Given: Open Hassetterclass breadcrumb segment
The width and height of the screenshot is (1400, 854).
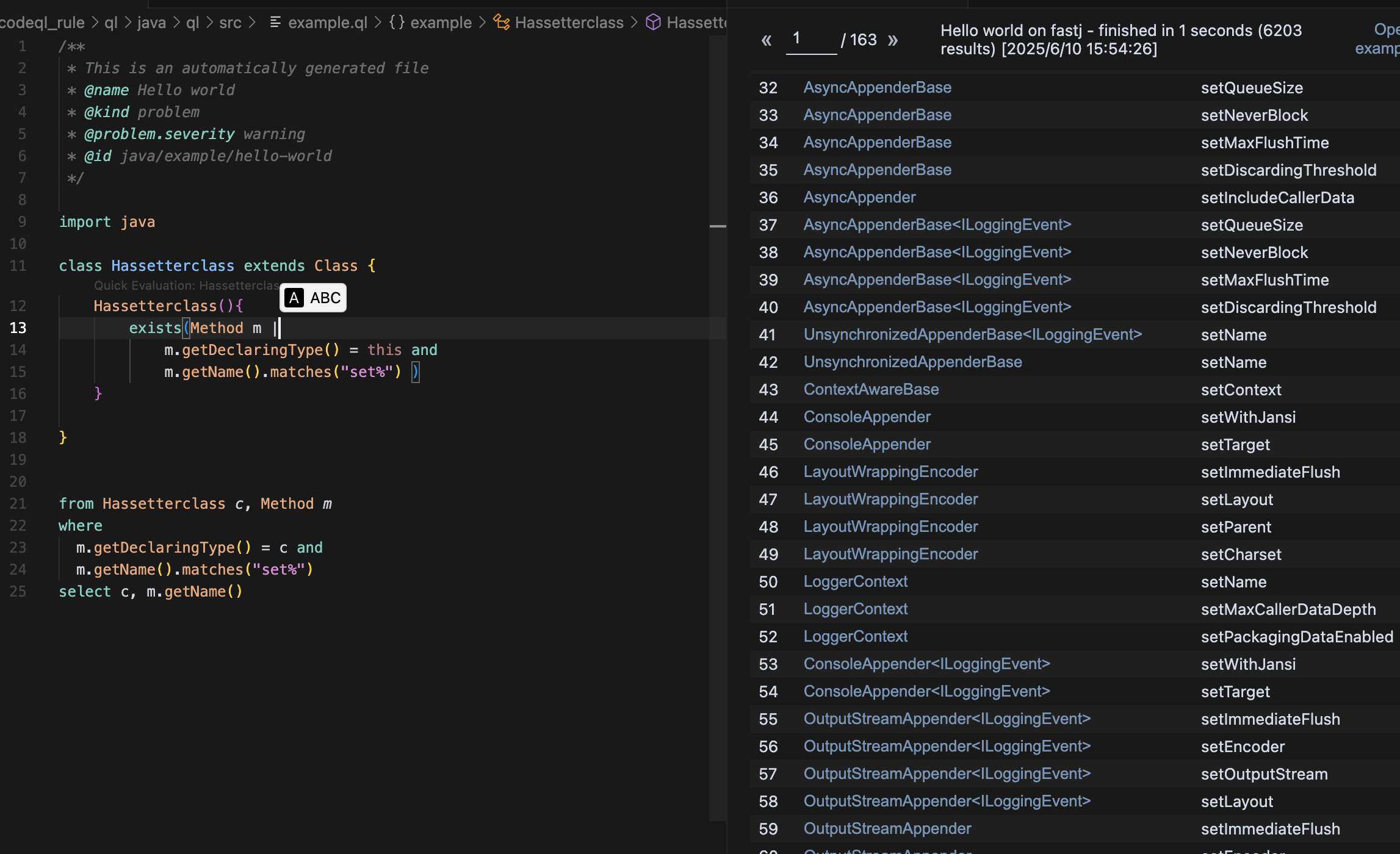Looking at the screenshot, I should (x=569, y=23).
